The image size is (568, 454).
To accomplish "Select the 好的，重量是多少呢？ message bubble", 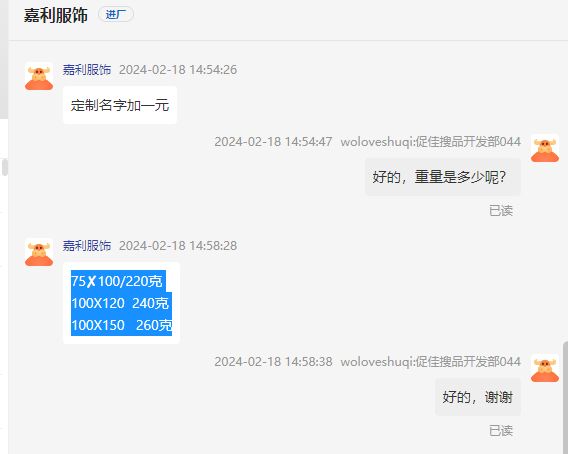I will pyautogui.click(x=443, y=177).
